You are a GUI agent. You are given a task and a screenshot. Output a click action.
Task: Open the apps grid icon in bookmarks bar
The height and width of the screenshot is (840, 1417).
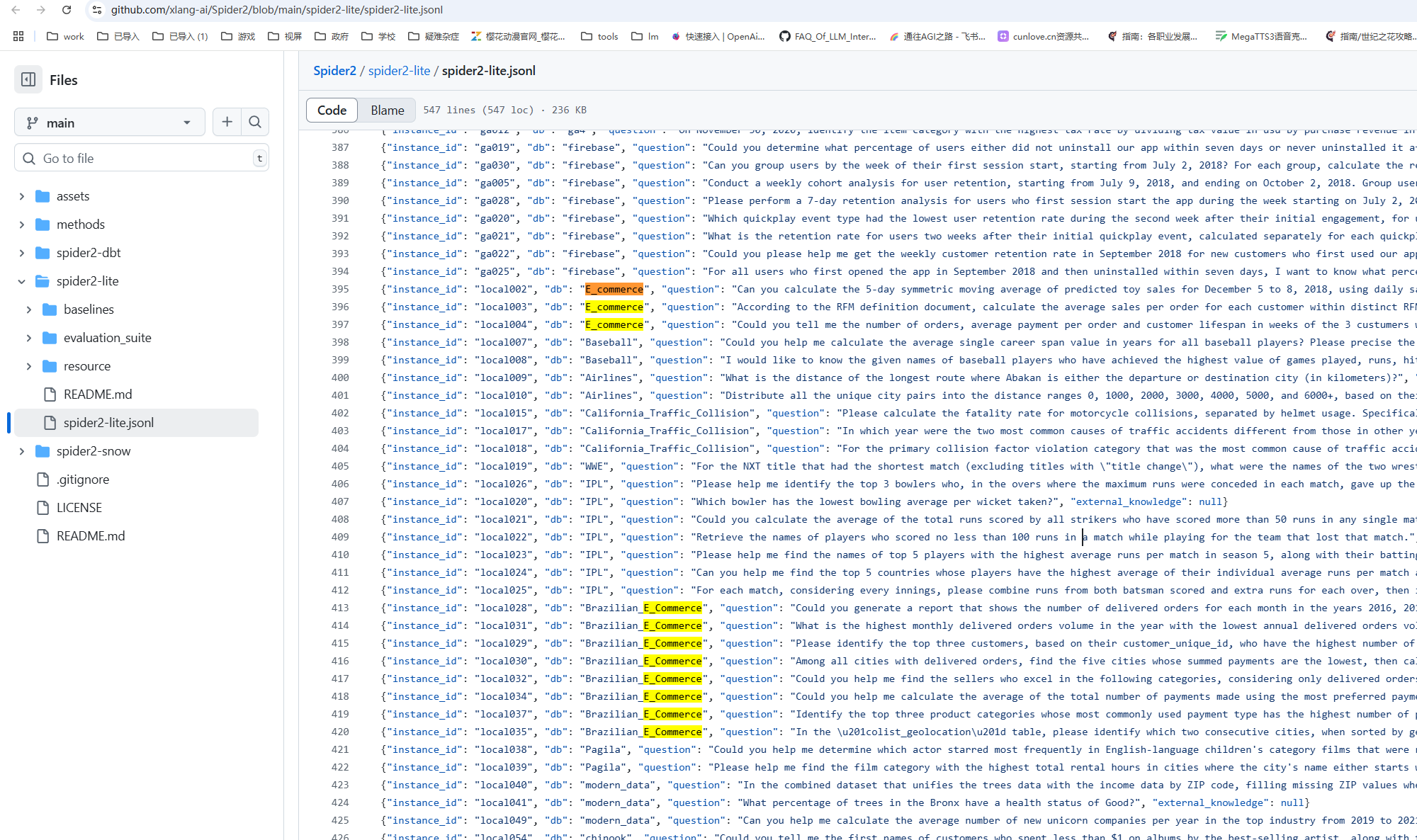[x=18, y=36]
